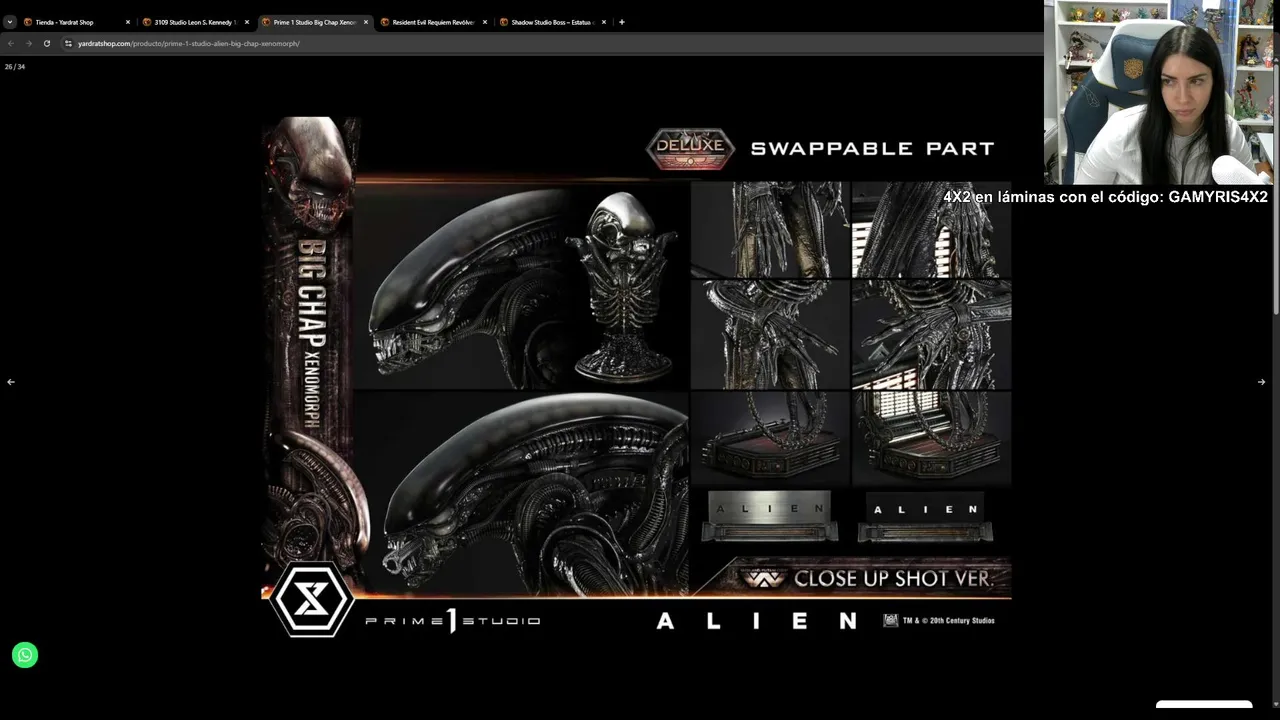The width and height of the screenshot is (1280, 720).
Task: Switch to the Resident Evil Requiem Revolver tab
Action: [433, 22]
